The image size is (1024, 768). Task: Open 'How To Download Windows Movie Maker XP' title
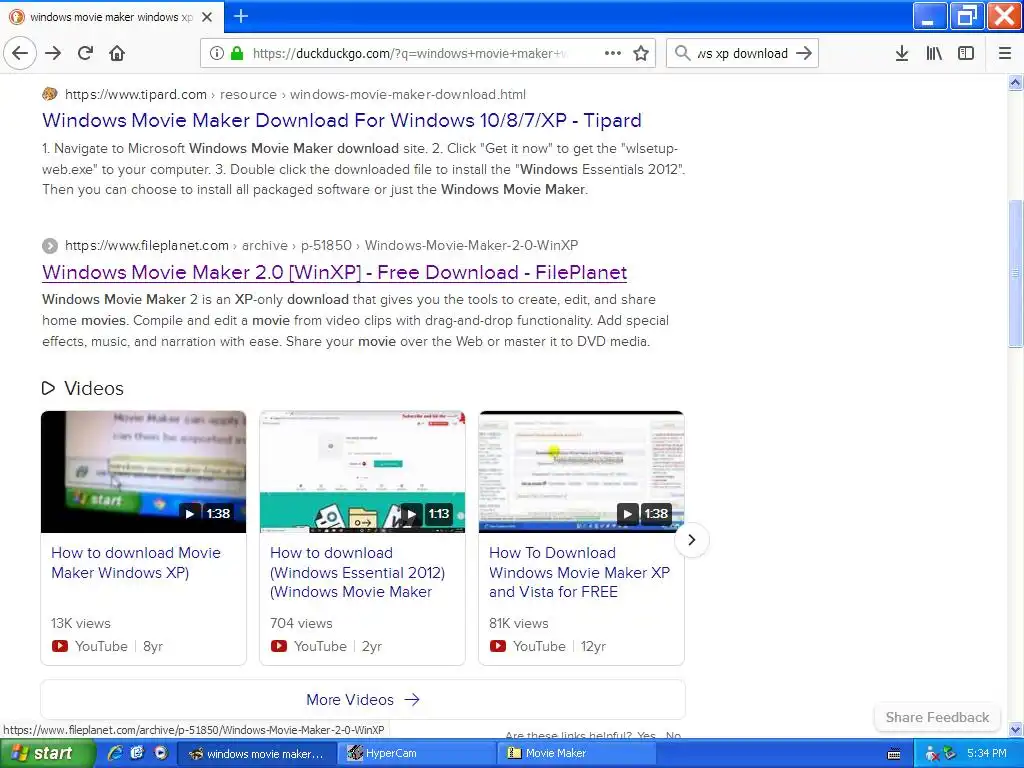coord(579,572)
